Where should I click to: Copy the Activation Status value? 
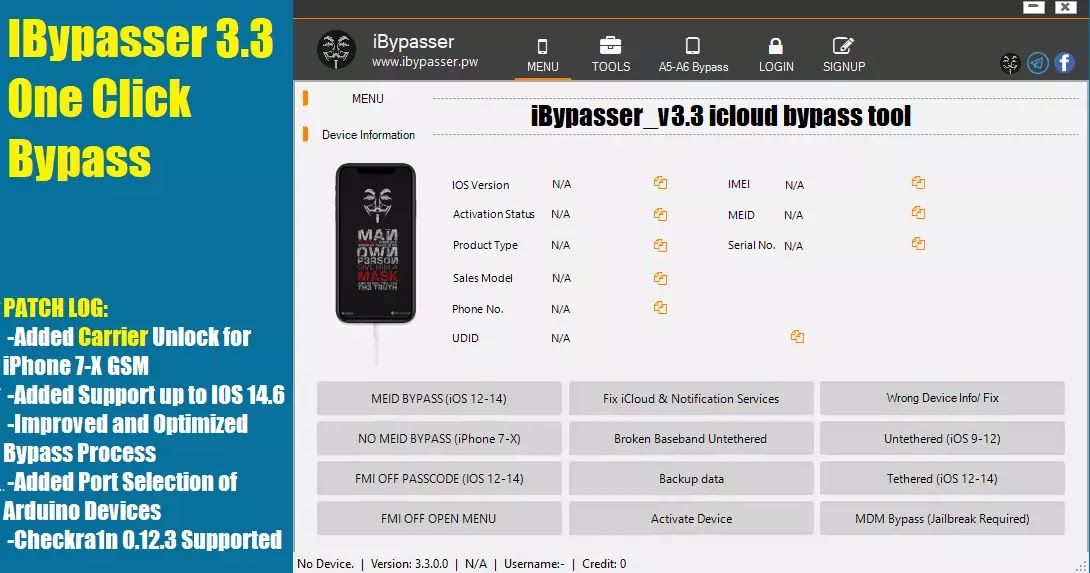660,214
